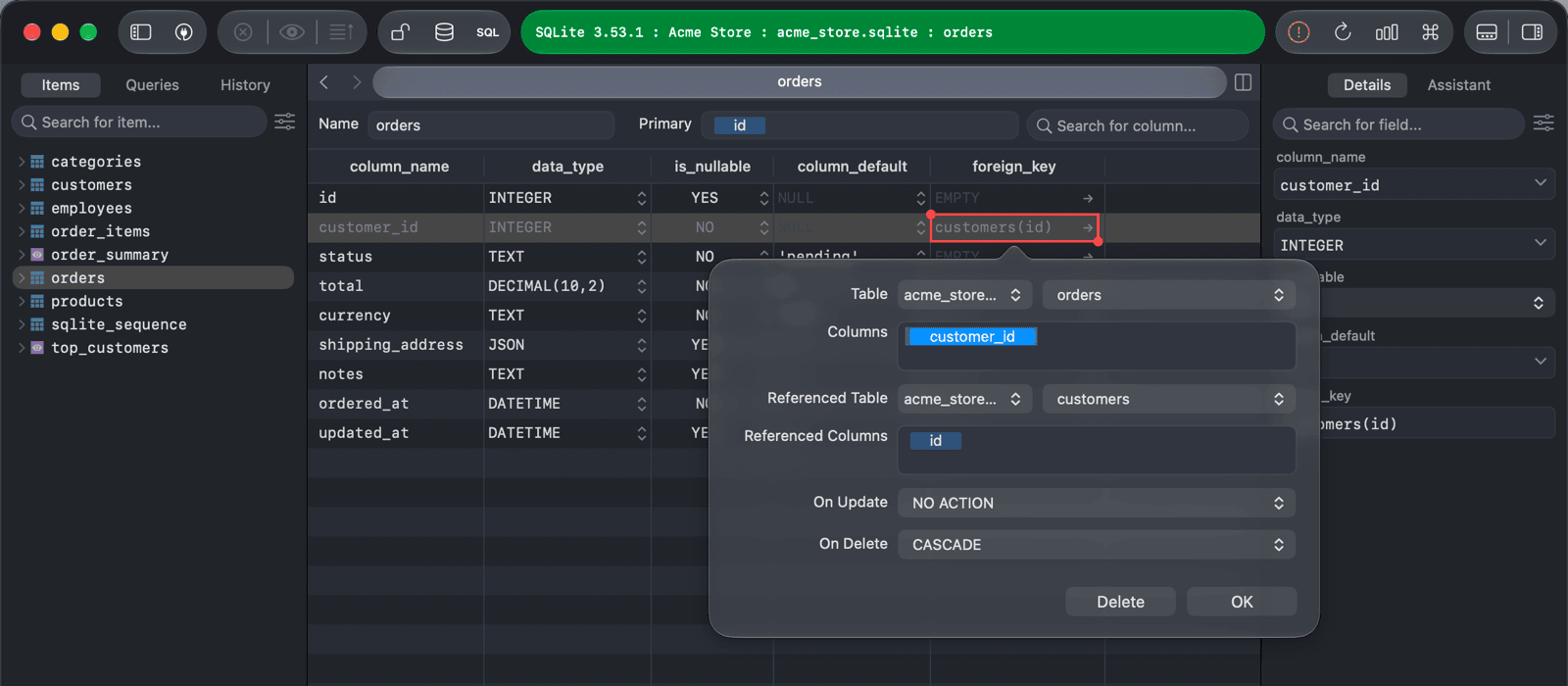Open filter settings next to field search
The width and height of the screenshot is (1568, 686).
[x=1543, y=122]
